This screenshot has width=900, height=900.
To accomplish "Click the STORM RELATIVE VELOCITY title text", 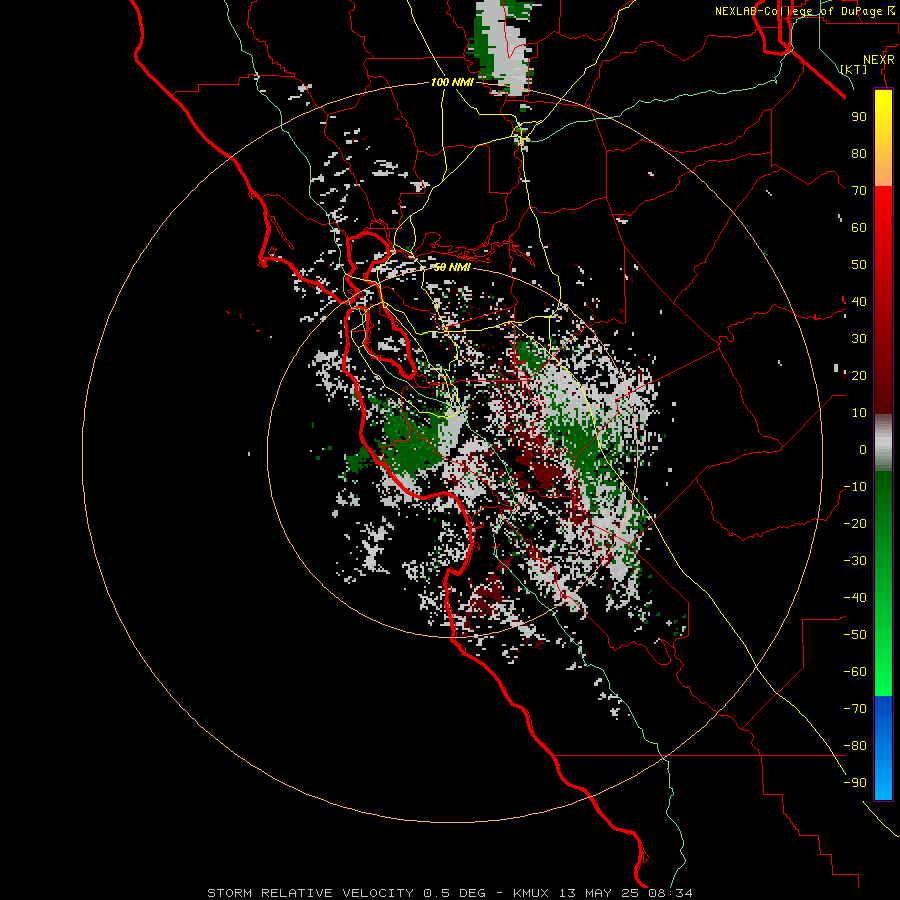I will 311,893.
